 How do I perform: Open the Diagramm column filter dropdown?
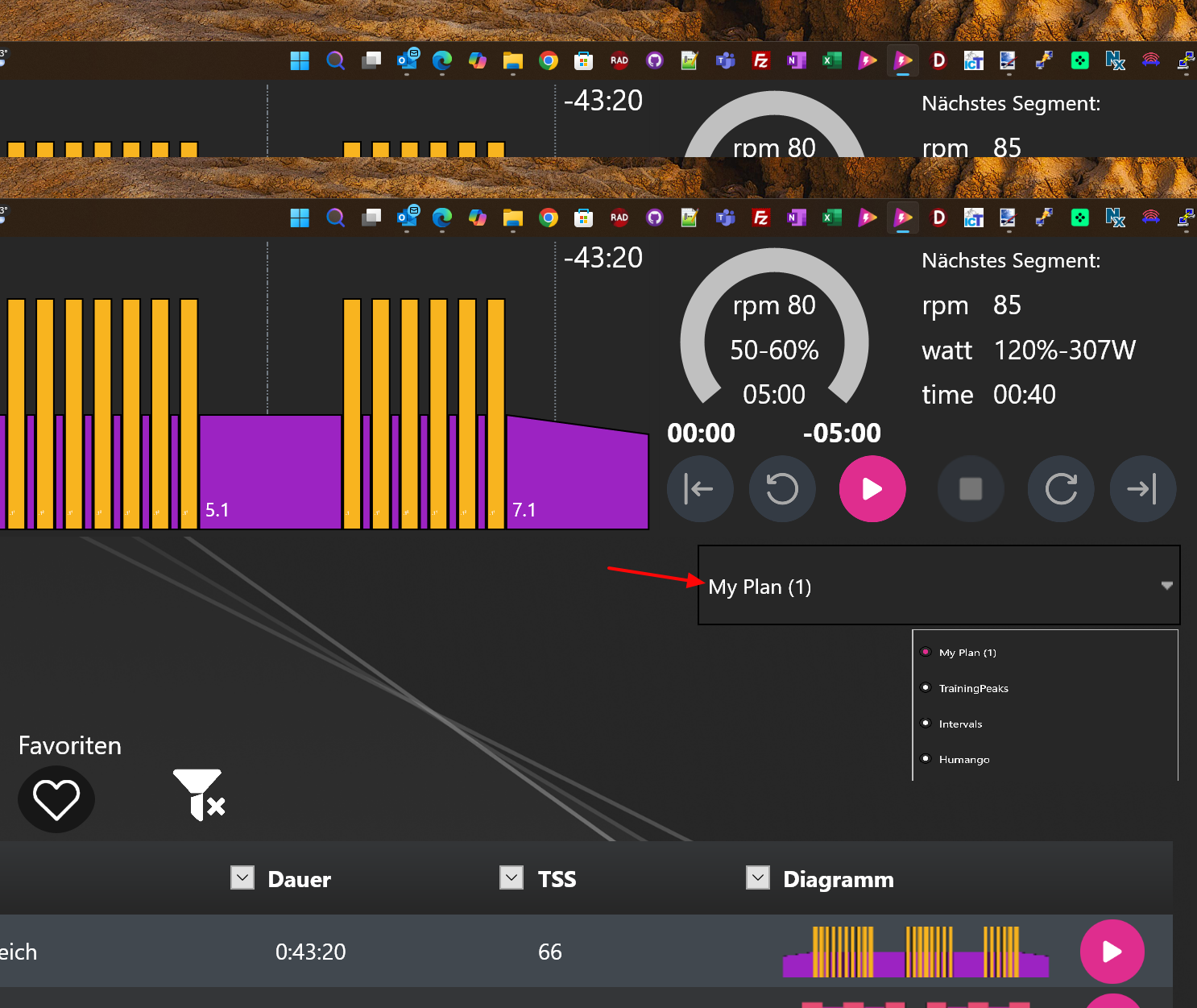(x=758, y=878)
